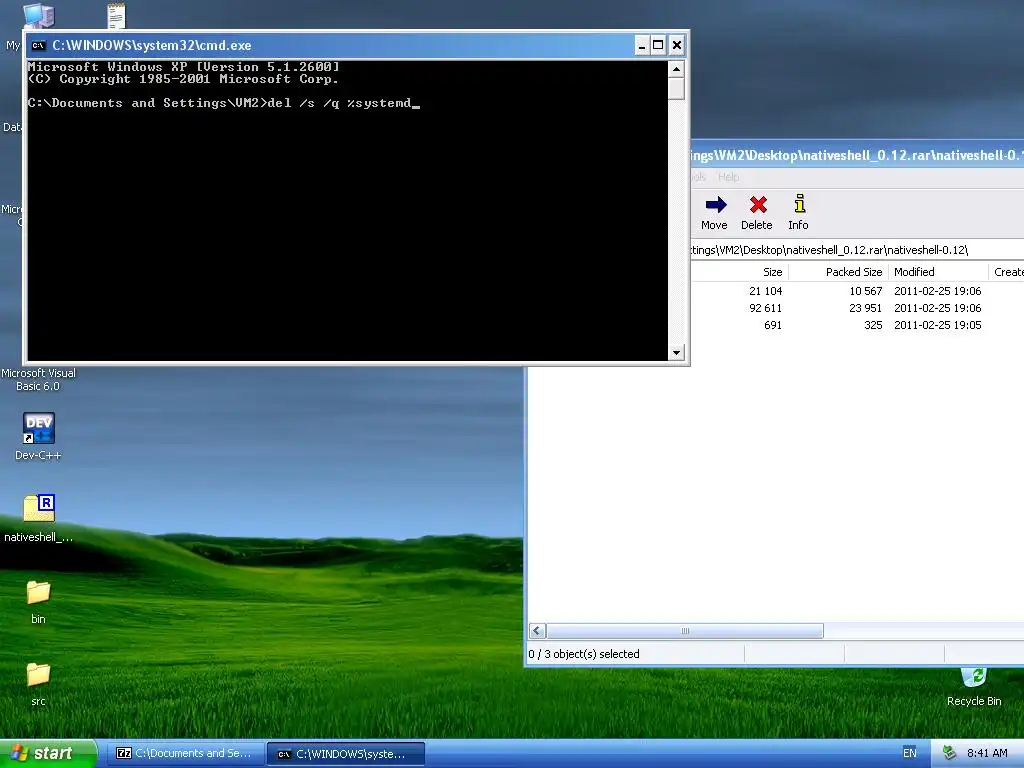Select the bin folder on desktop
This screenshot has width=1024, height=768.
[39, 601]
